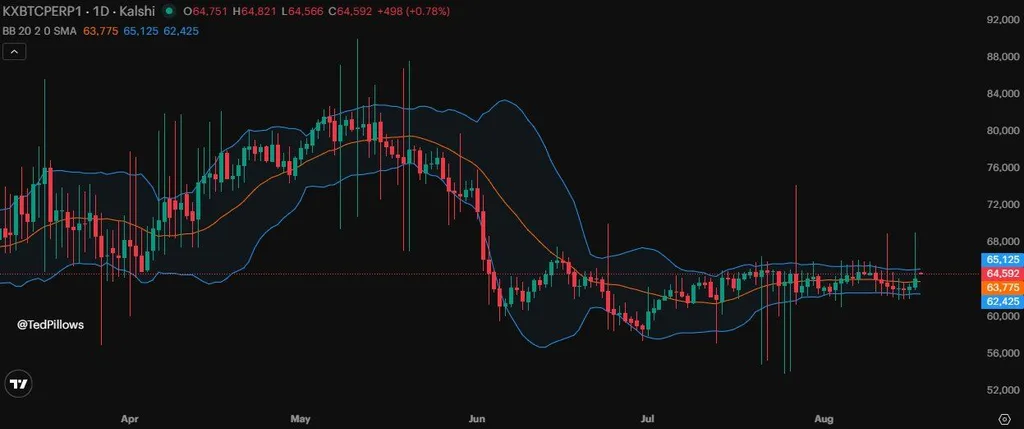Open chart settings hexagon gear icon

point(1004,419)
